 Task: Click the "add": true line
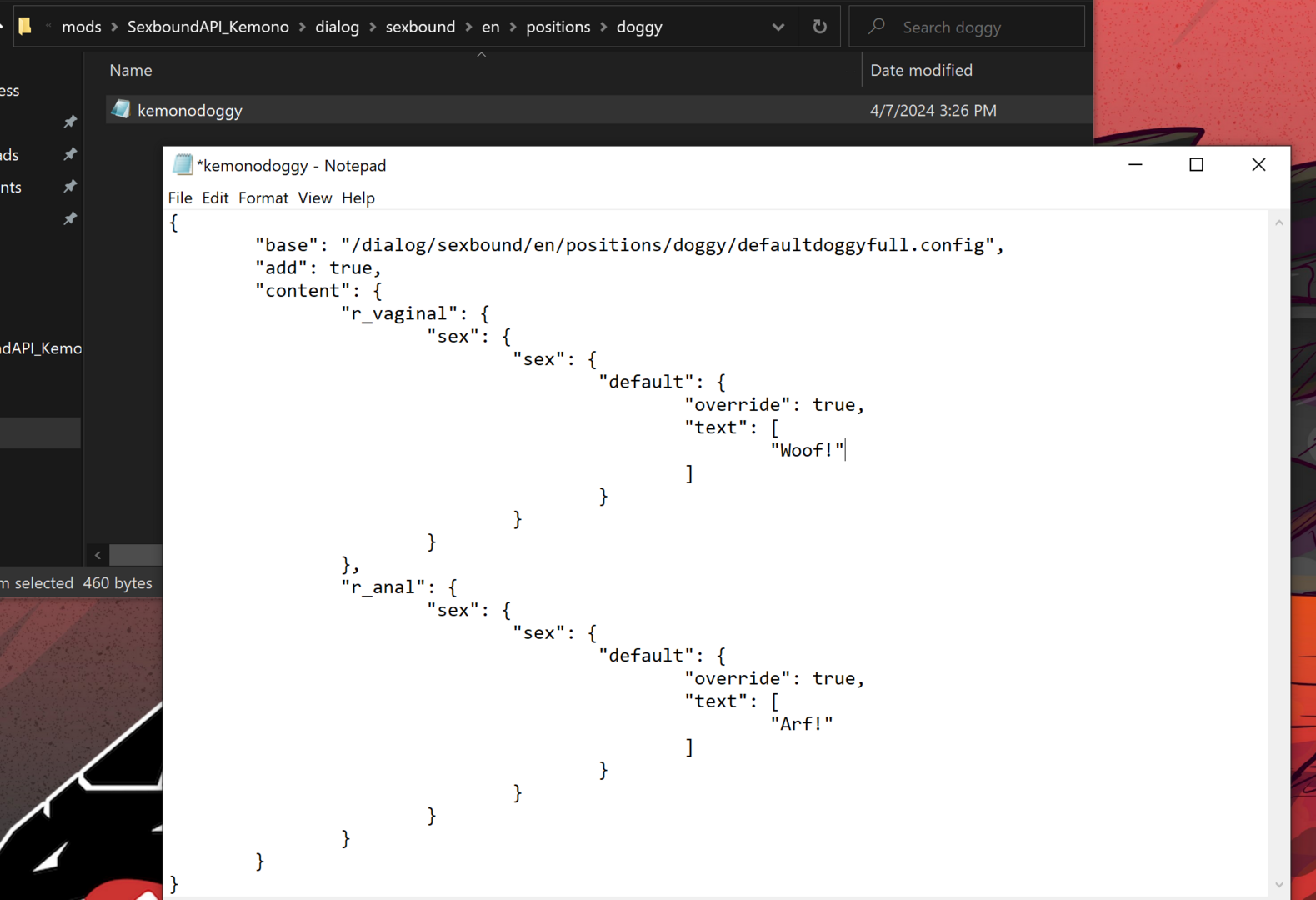point(318,267)
